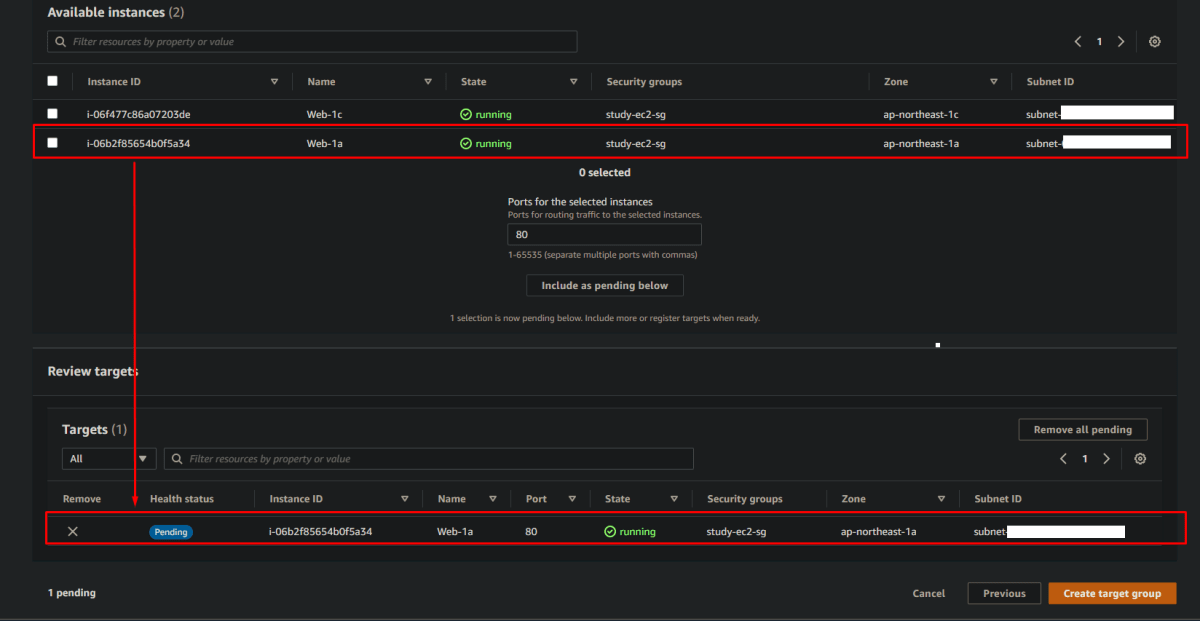Click the Previous button
Screen dimensions: 1200x621
1004,593
